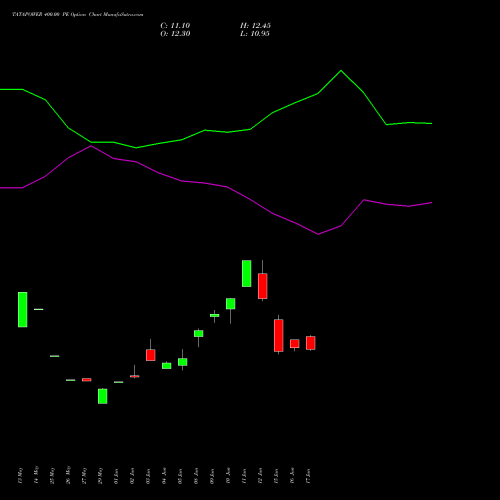Click the last red candle above 17 Jun
500x500 pixels.
click(311, 343)
